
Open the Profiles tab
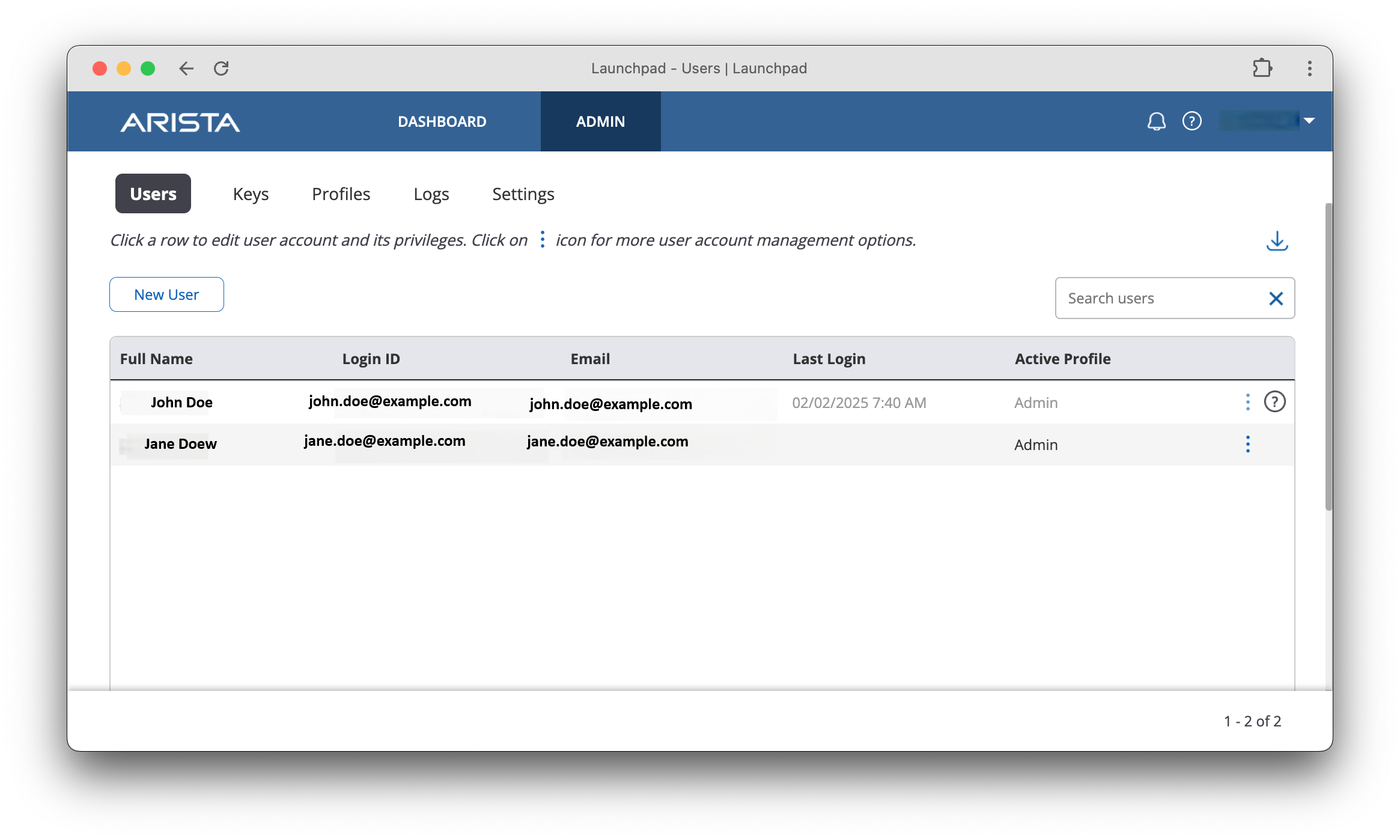pos(341,194)
